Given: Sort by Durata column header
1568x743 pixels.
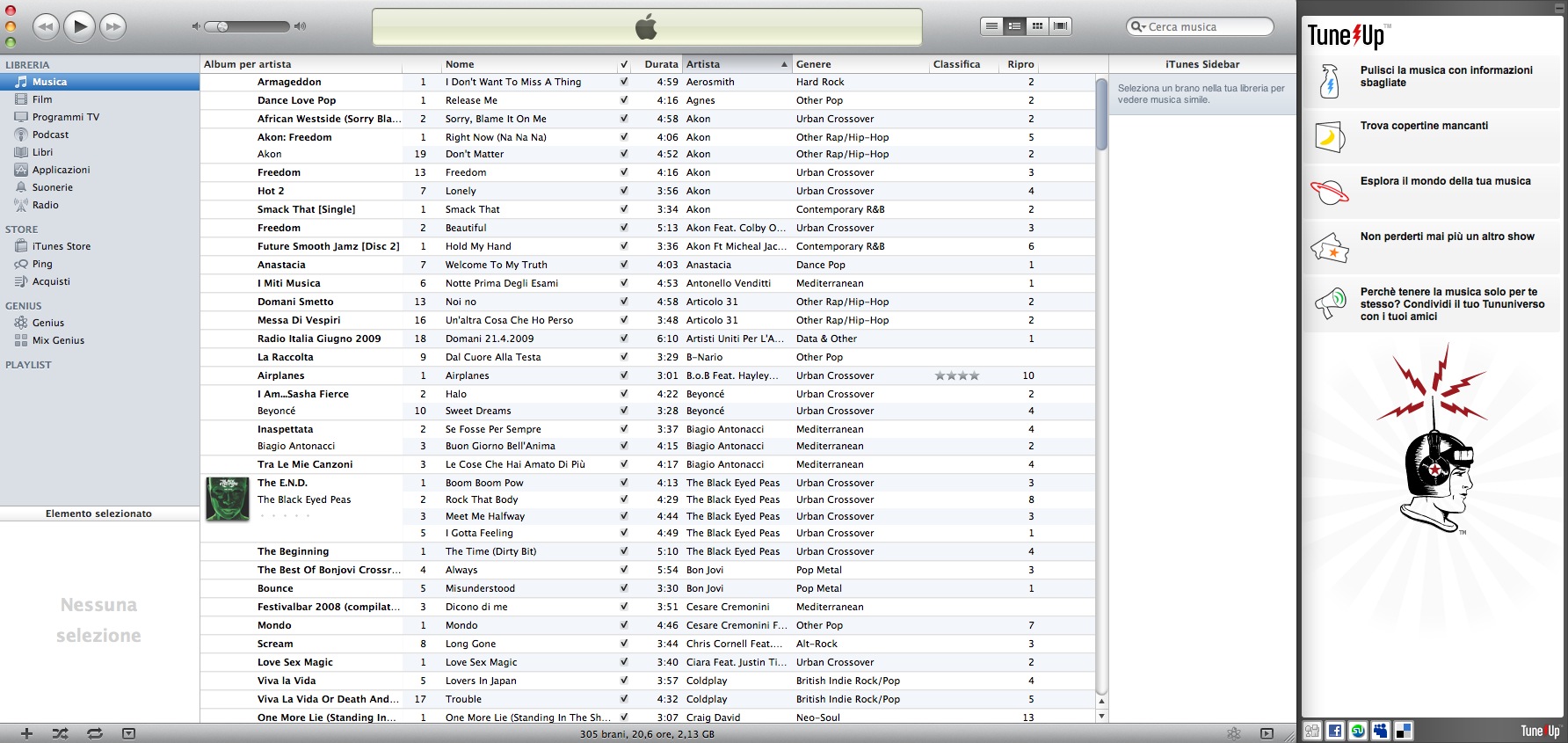Looking at the screenshot, I should point(657,64).
